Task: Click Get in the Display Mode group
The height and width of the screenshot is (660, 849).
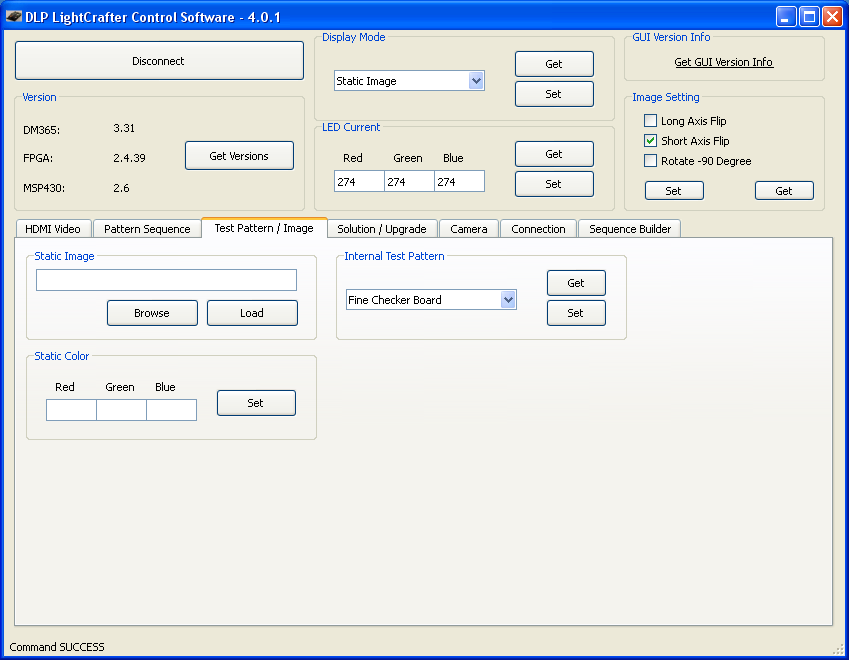Action: (554, 64)
